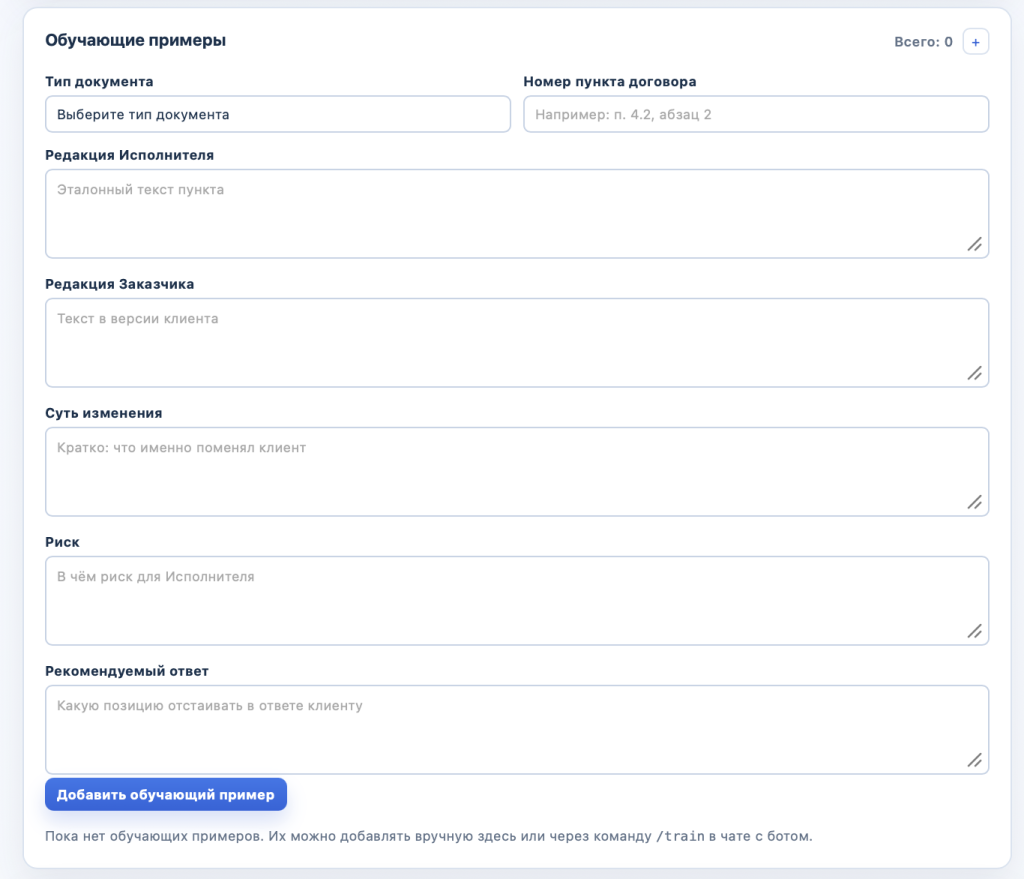Click into the Рекомендуемый ответ text area

click(517, 729)
